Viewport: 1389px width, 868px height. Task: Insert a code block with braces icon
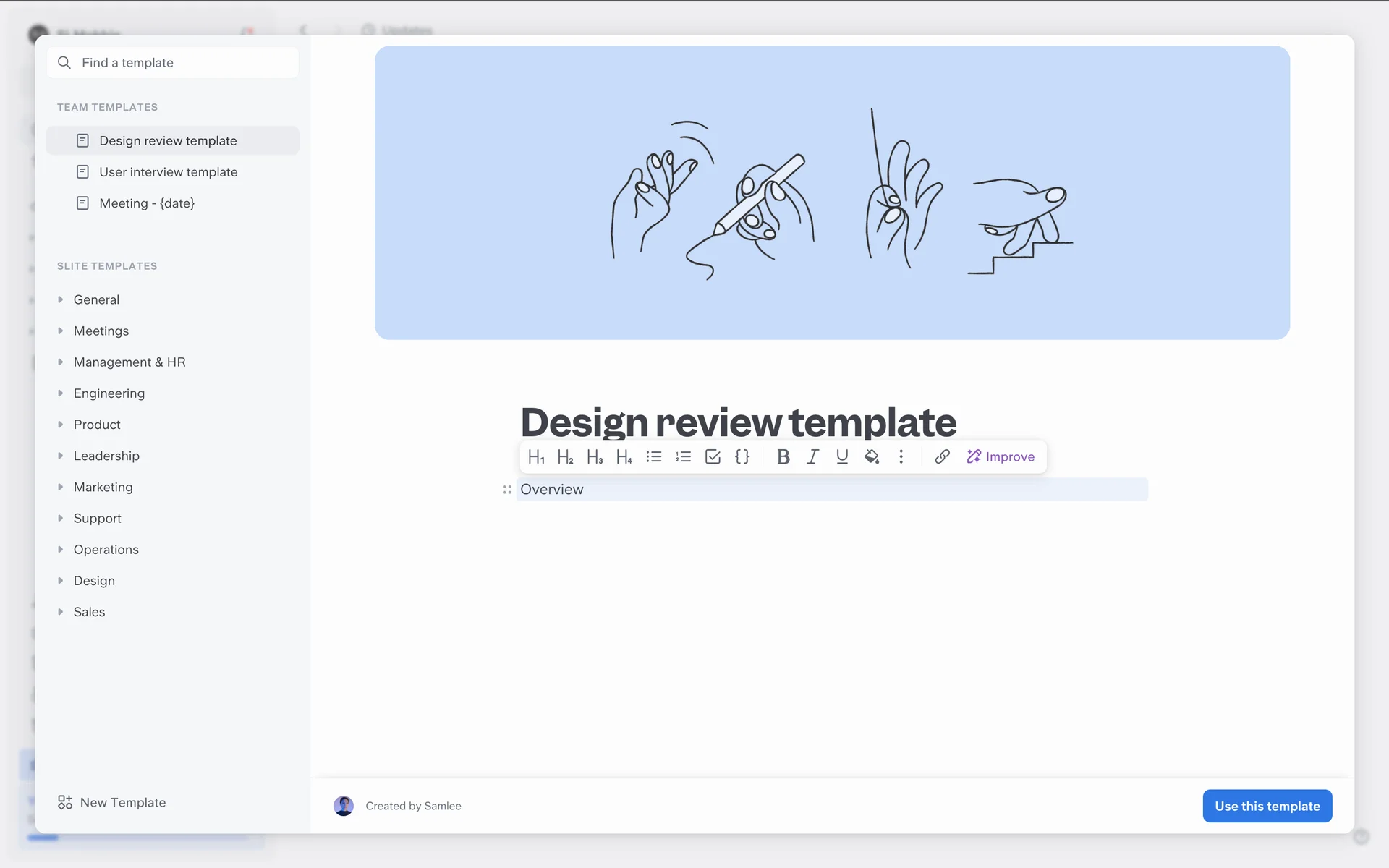(x=742, y=456)
